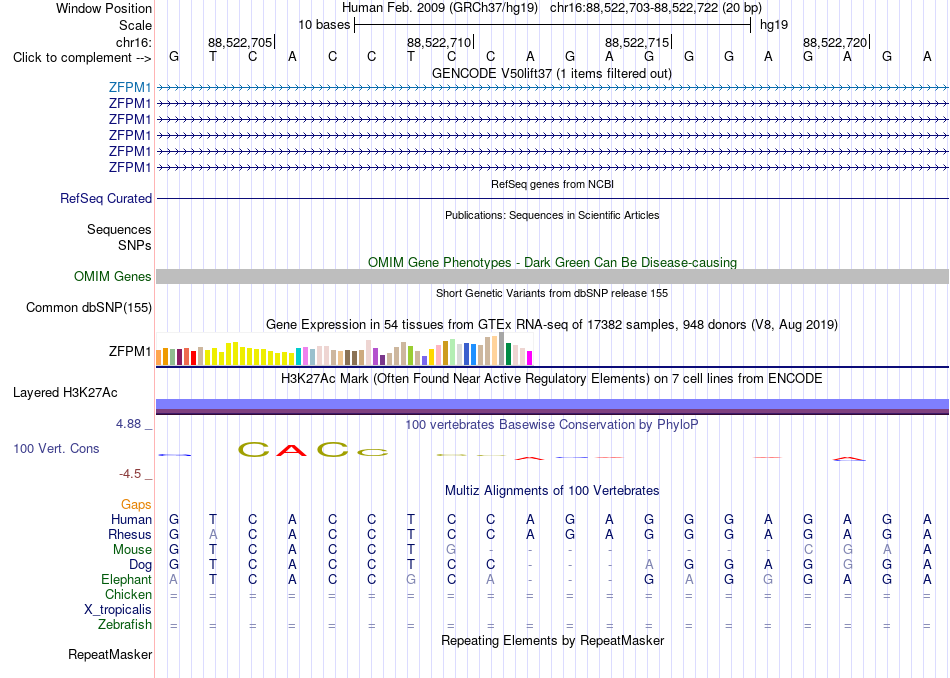Select the Human species label
Image resolution: width=950 pixels, height=678 pixels.
click(x=131, y=519)
